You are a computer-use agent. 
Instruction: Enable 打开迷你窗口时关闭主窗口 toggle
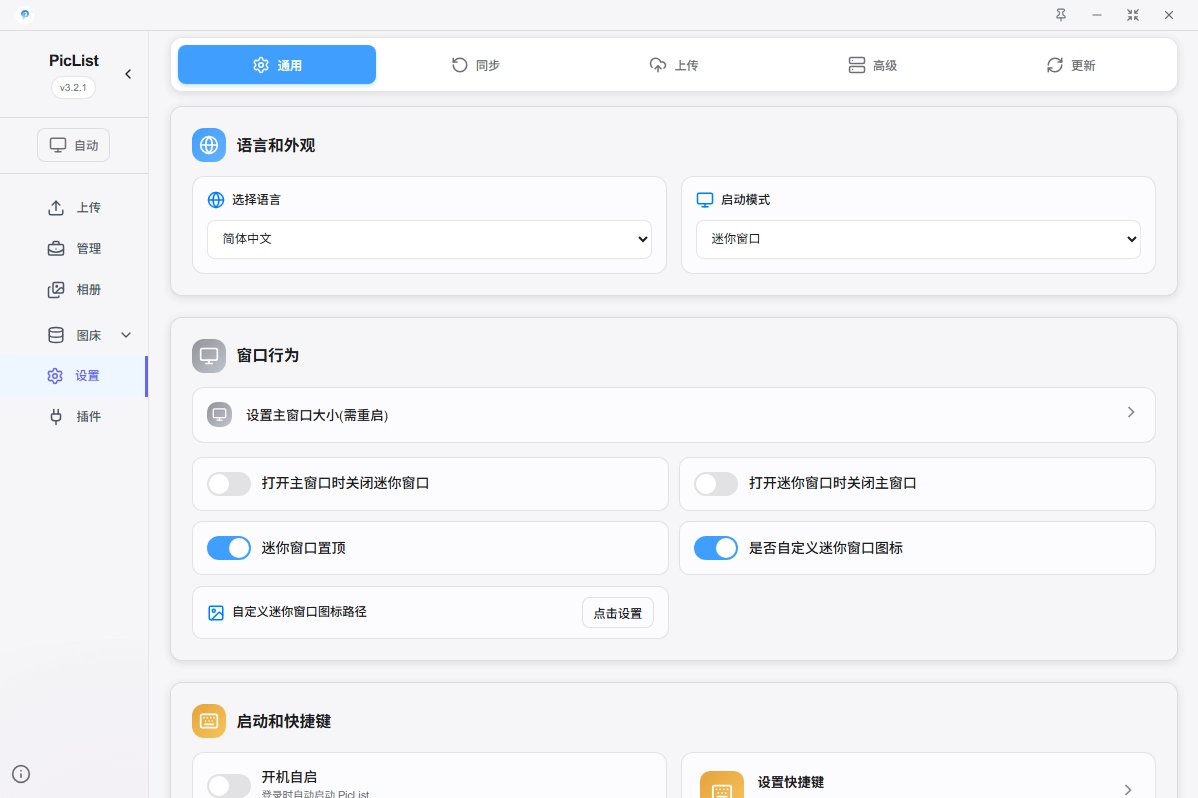coord(716,484)
